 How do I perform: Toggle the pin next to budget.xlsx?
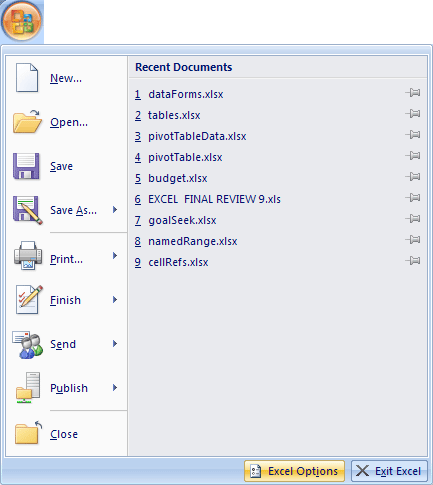coord(413,177)
